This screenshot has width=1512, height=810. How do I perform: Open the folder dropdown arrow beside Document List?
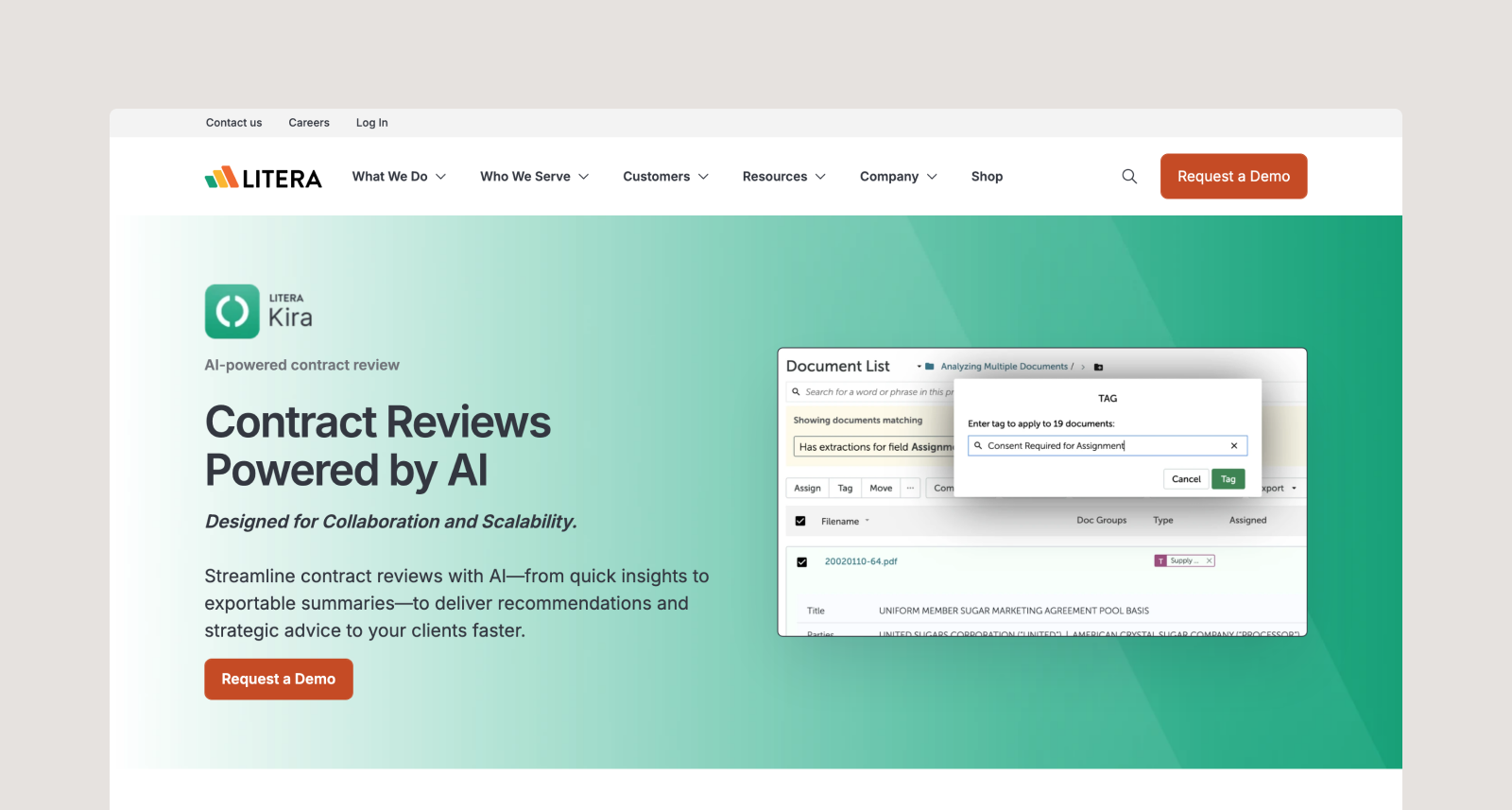click(919, 367)
